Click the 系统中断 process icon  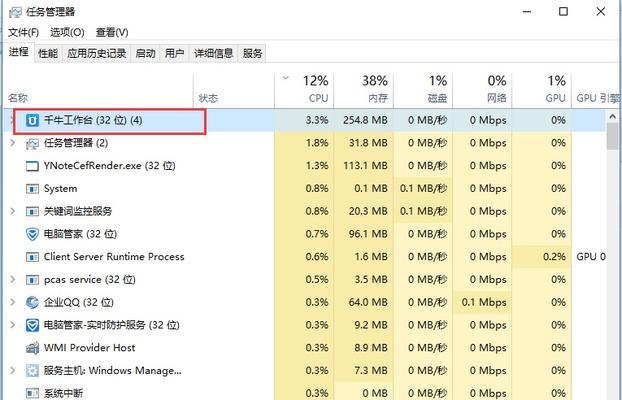[32, 393]
